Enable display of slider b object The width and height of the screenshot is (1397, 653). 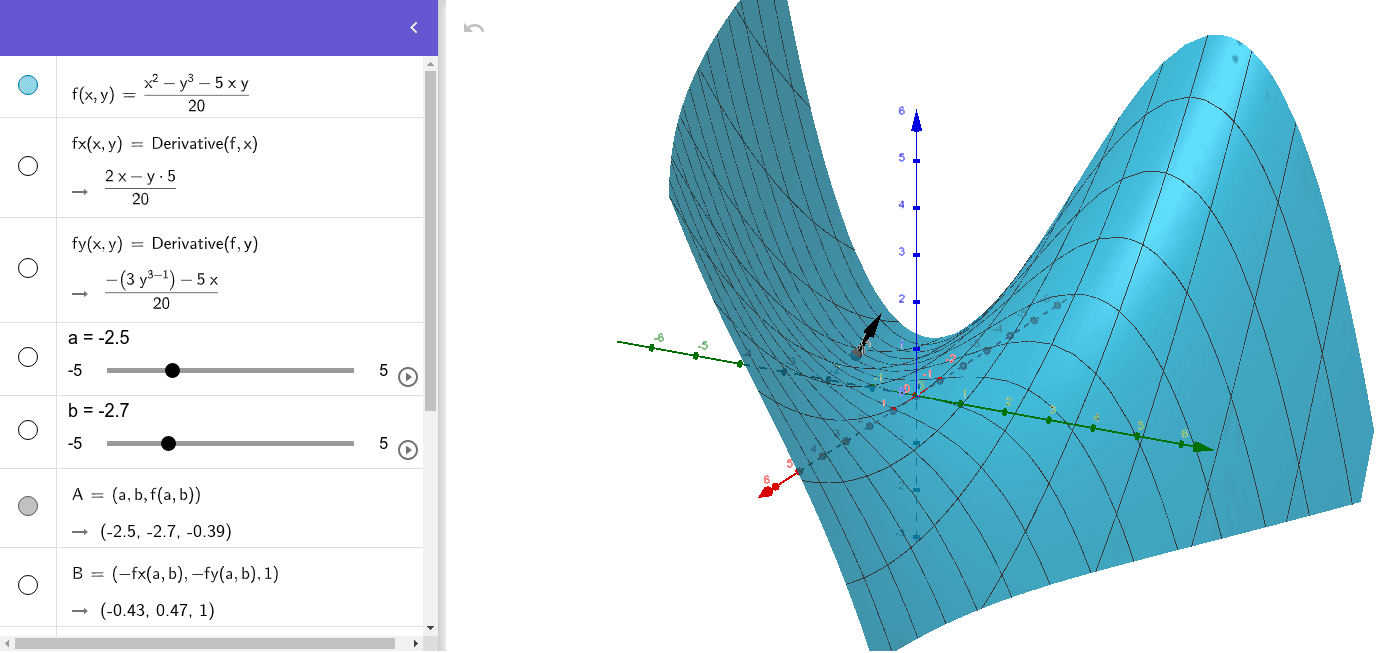coord(28,429)
